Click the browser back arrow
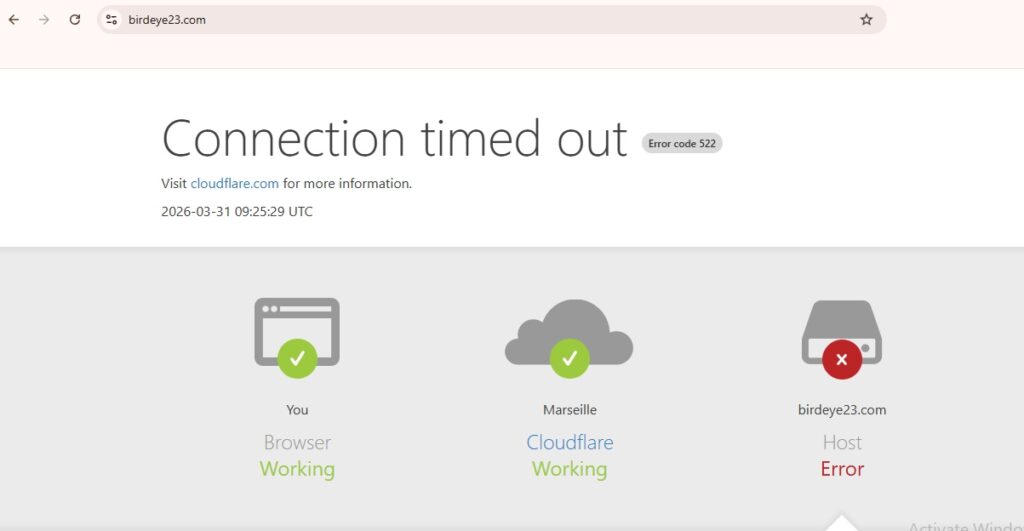 point(14,19)
